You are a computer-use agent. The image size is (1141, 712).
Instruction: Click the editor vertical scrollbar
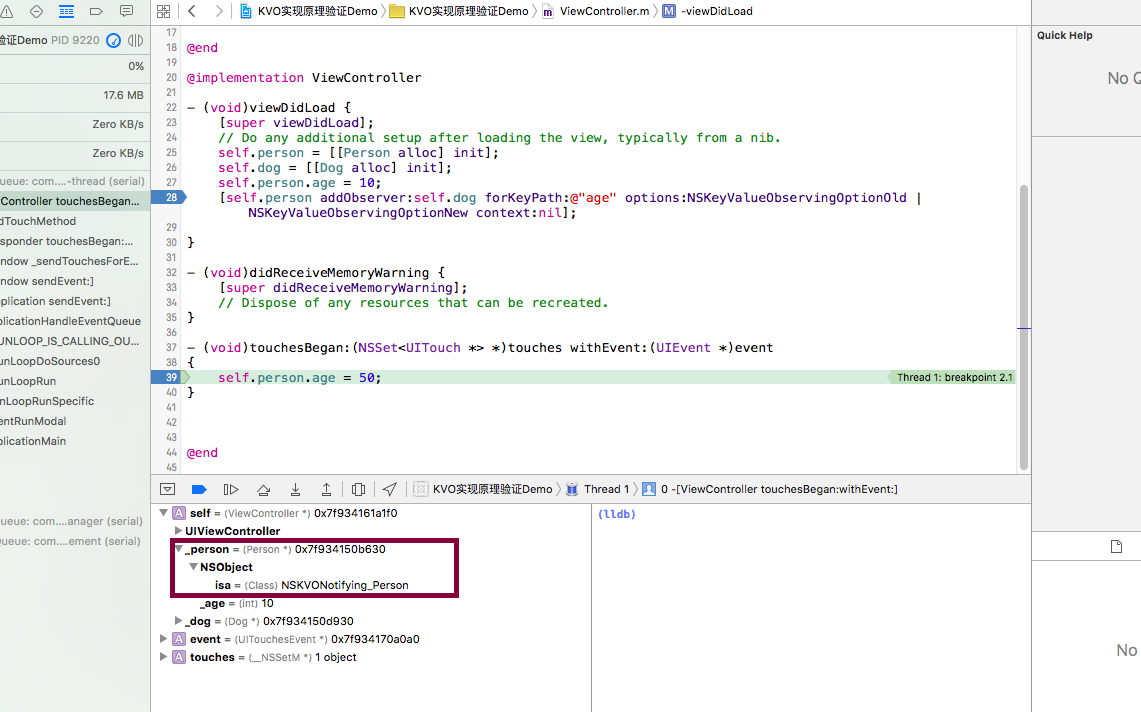pos(1024,328)
